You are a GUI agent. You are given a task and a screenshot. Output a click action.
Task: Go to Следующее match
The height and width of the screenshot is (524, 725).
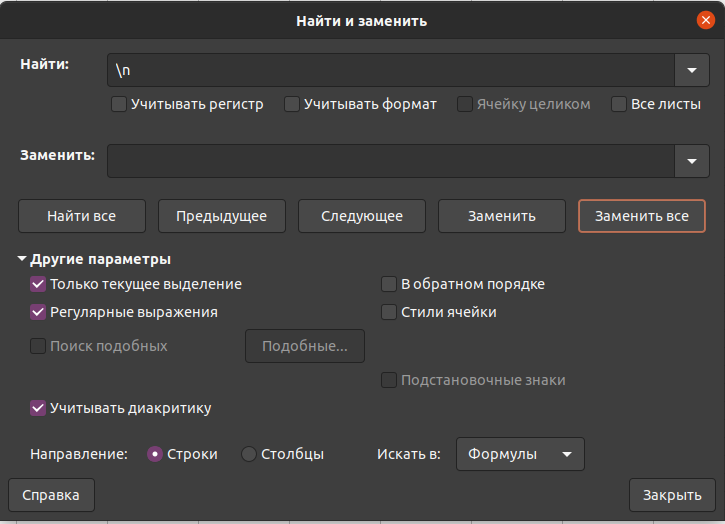pyautogui.click(x=362, y=216)
